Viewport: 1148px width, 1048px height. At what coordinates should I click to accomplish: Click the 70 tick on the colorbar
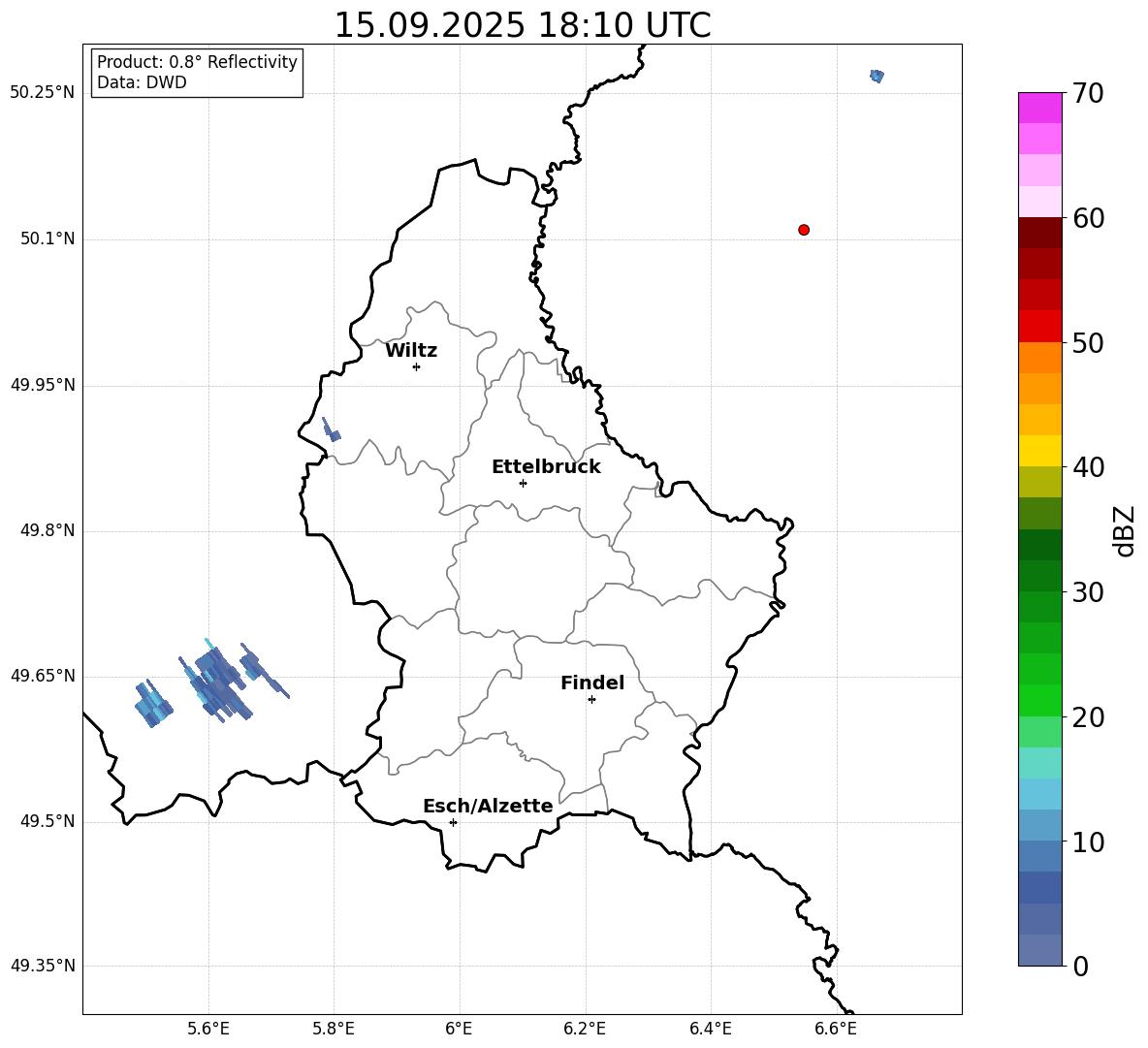1088,93
